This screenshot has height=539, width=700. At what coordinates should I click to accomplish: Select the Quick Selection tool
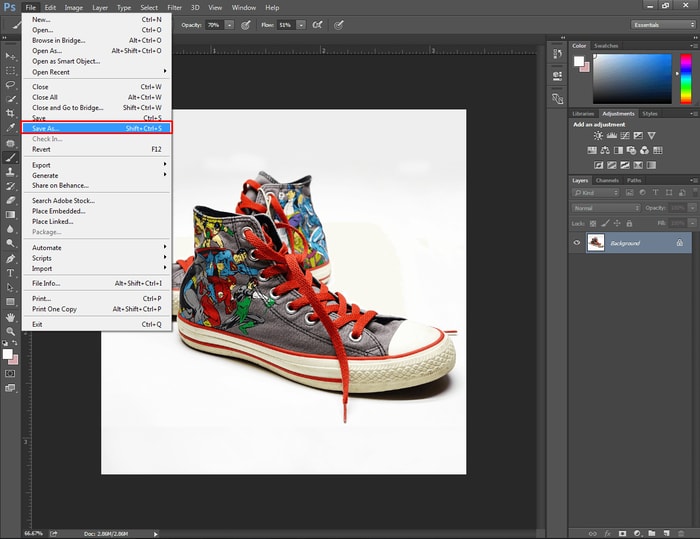(10, 99)
